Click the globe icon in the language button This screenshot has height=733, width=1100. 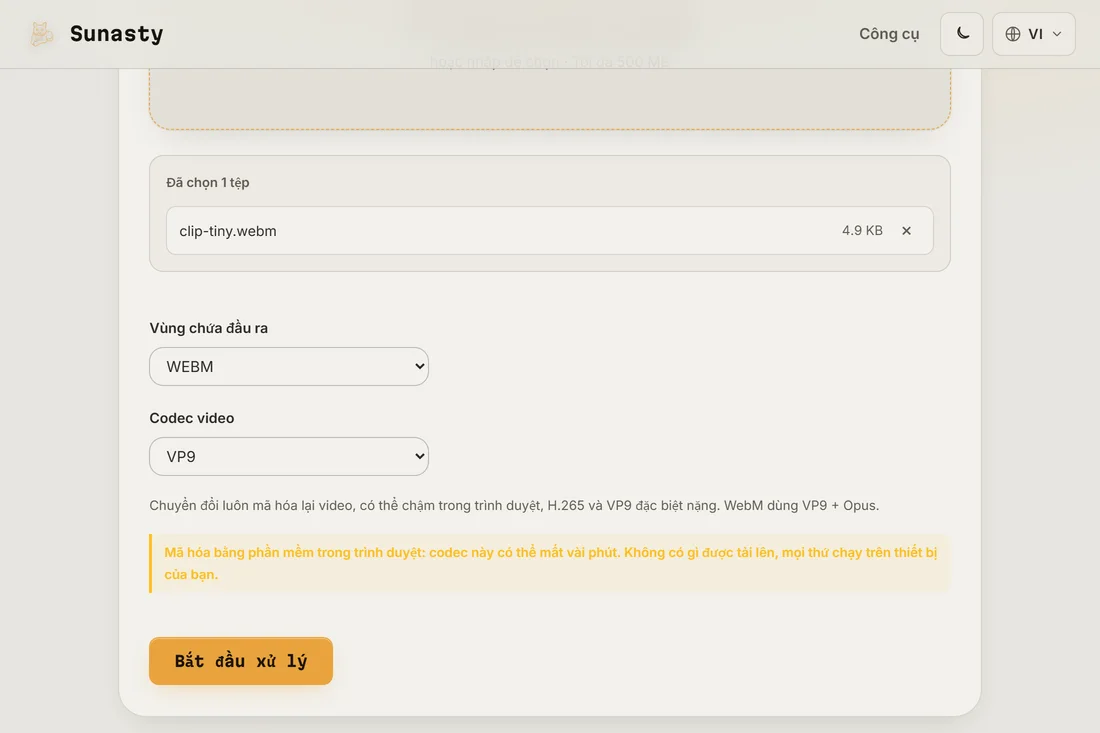[1012, 34]
